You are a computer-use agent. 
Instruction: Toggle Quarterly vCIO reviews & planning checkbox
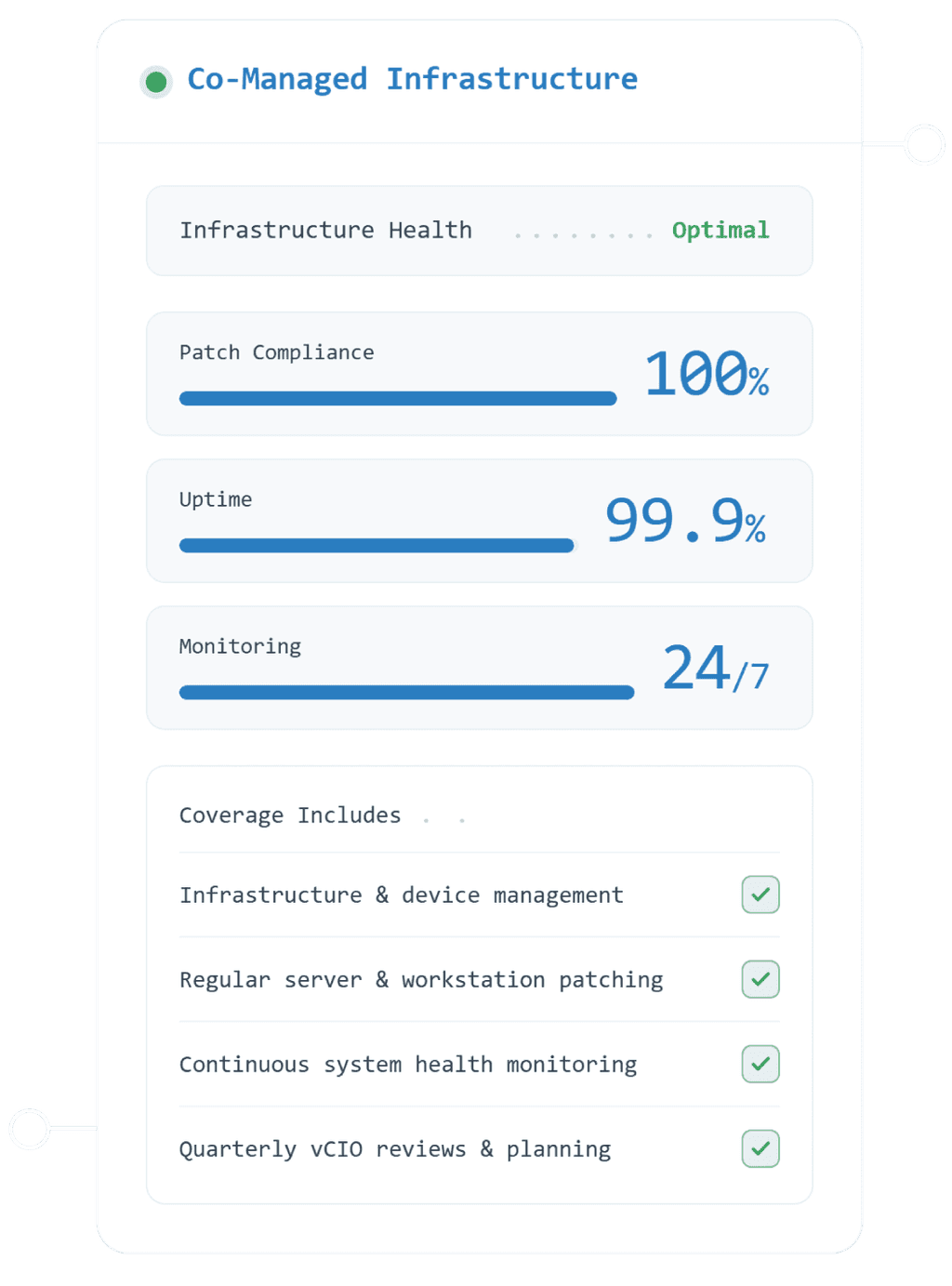click(x=760, y=1148)
